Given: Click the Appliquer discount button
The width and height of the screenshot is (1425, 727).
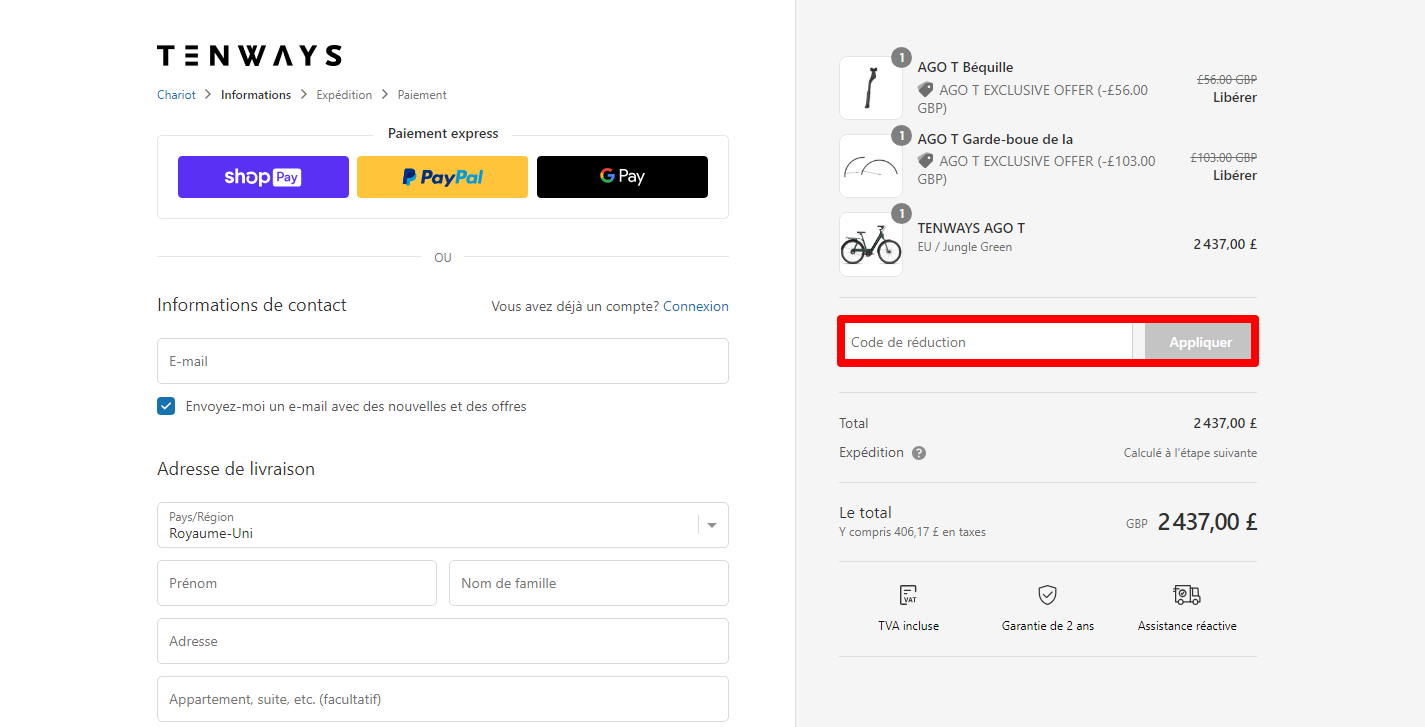Looking at the screenshot, I should [x=1197, y=342].
